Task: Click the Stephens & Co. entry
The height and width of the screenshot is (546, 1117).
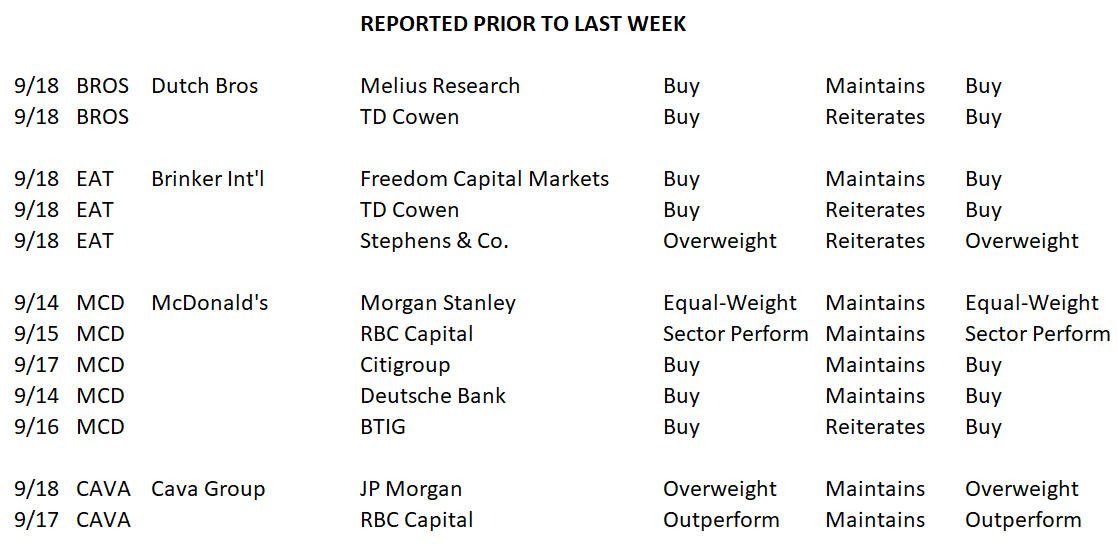Action: pos(435,241)
